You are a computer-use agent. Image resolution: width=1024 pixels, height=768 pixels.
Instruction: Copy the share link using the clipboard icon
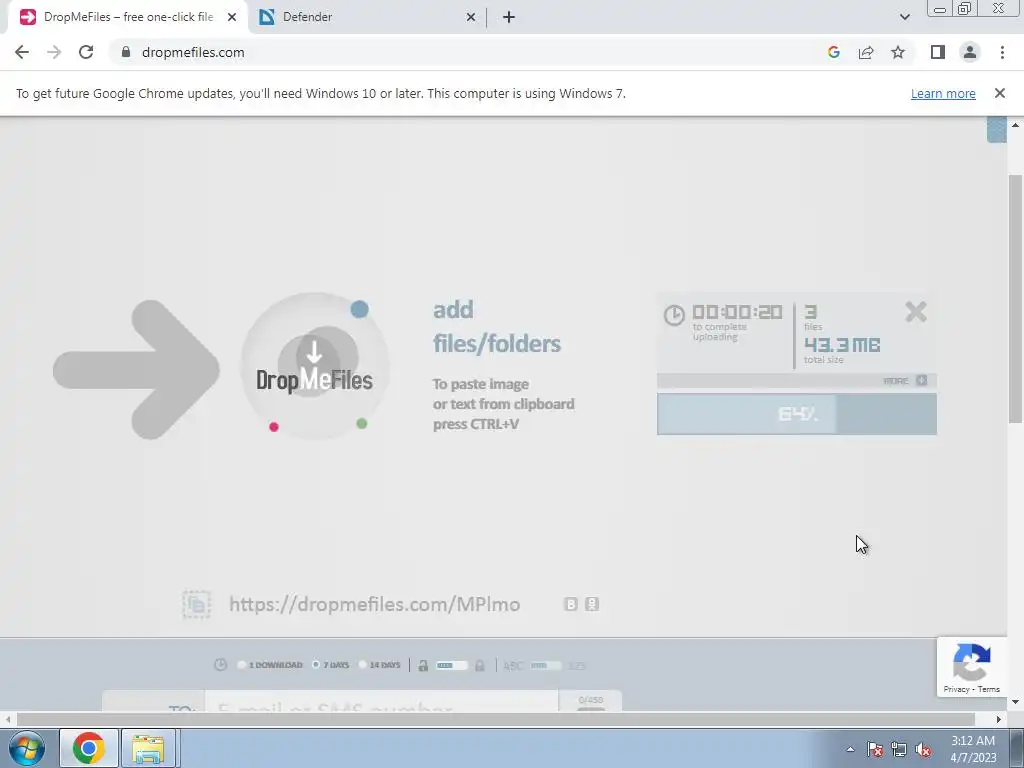197,604
